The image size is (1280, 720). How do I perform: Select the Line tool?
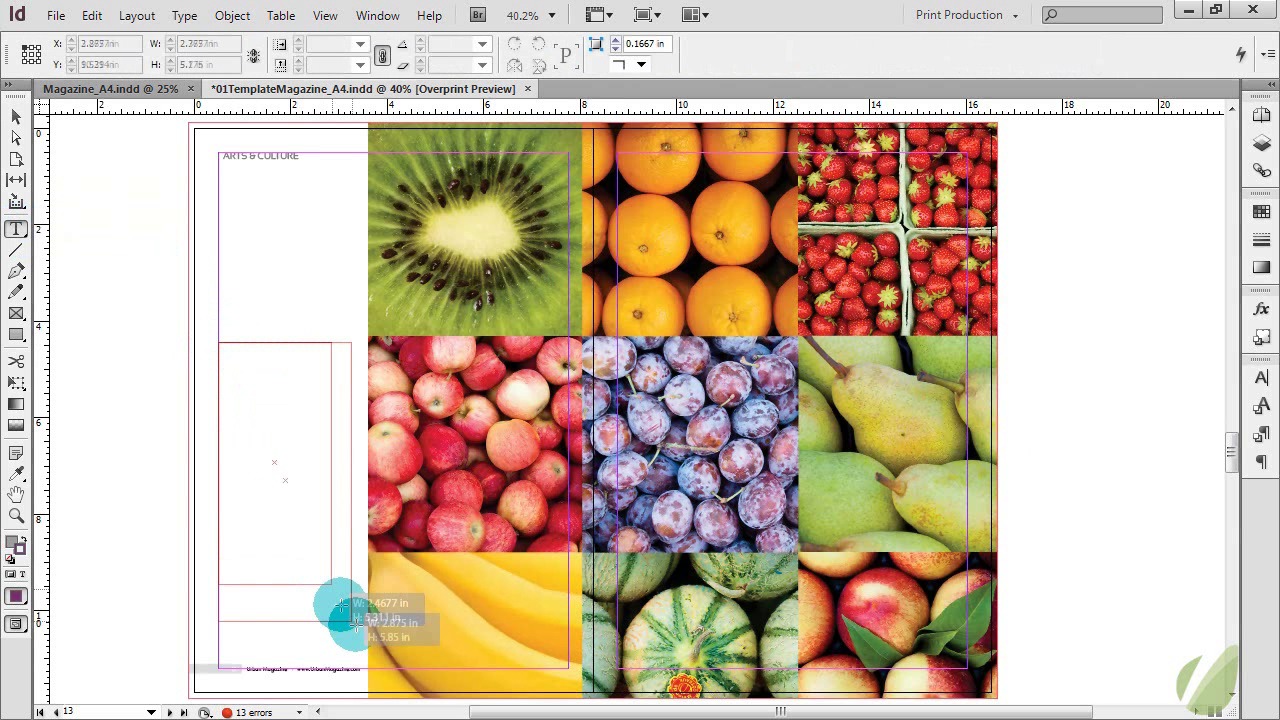[x=16, y=250]
